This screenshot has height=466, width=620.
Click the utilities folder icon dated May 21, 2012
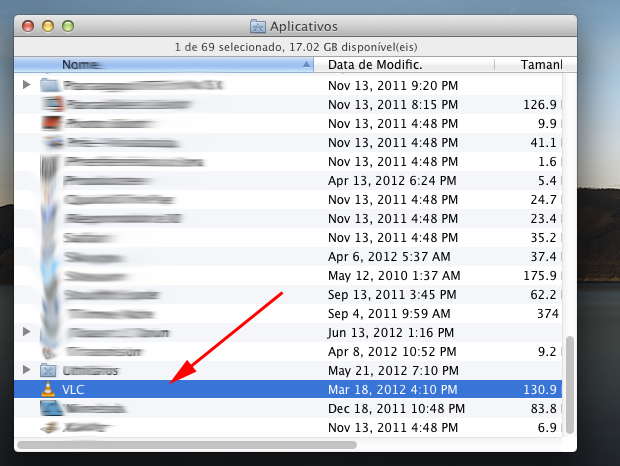coord(48,370)
